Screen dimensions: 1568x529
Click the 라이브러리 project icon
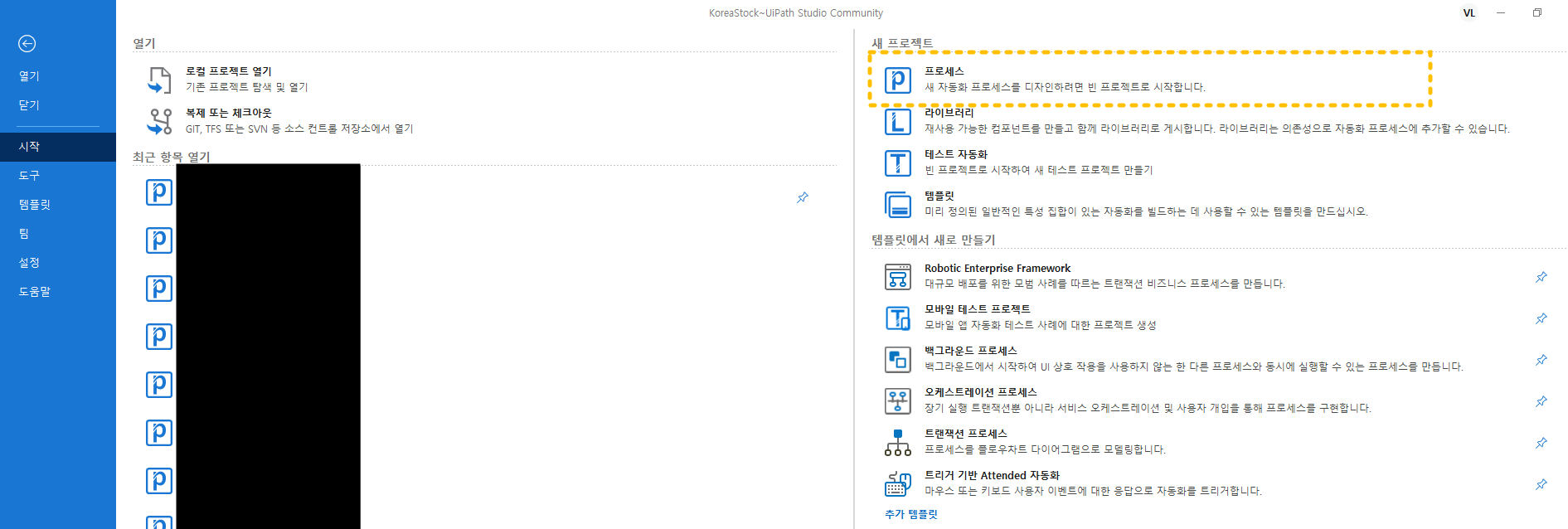(x=898, y=121)
